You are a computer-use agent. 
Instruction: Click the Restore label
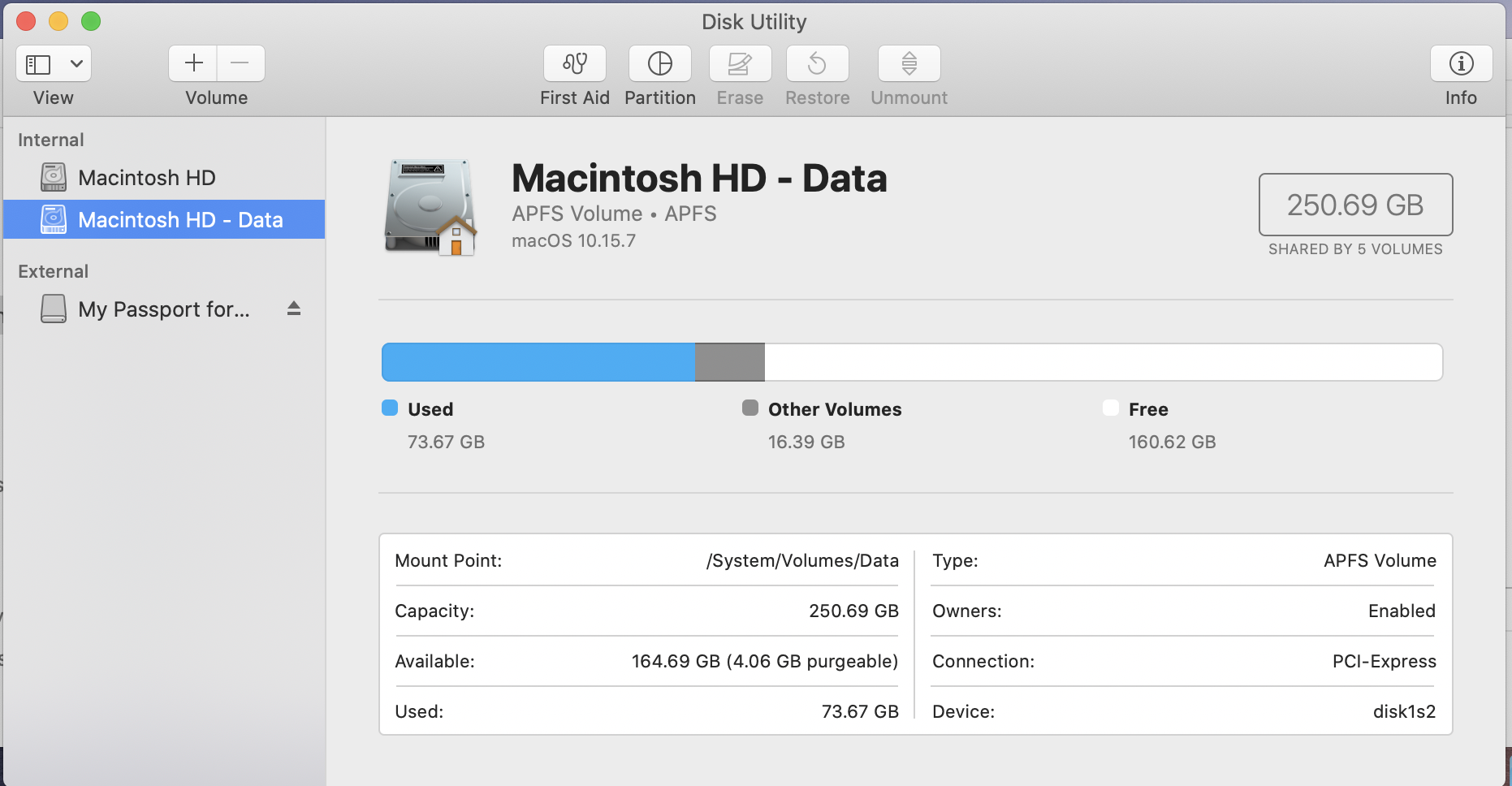(818, 97)
